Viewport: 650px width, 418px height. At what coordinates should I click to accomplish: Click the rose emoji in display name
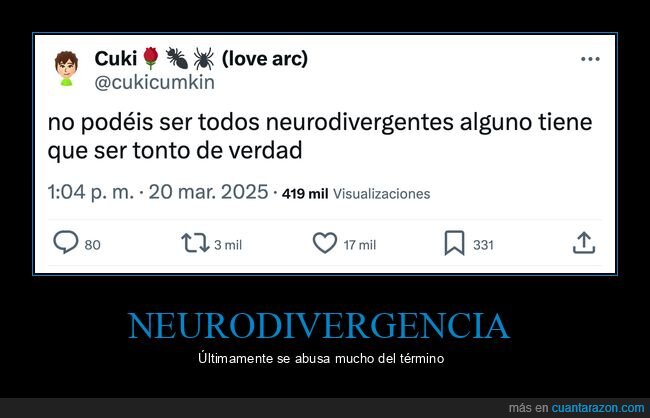tap(151, 58)
